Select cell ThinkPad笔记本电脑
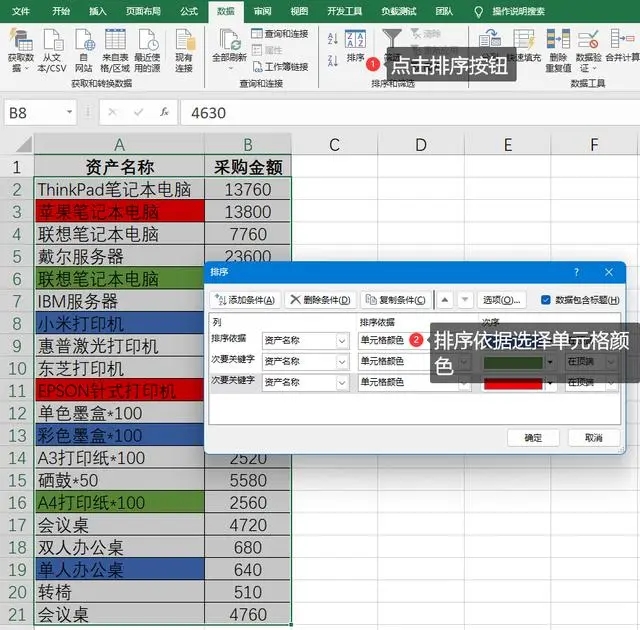Screen dimensions: 640x630 coord(119,189)
